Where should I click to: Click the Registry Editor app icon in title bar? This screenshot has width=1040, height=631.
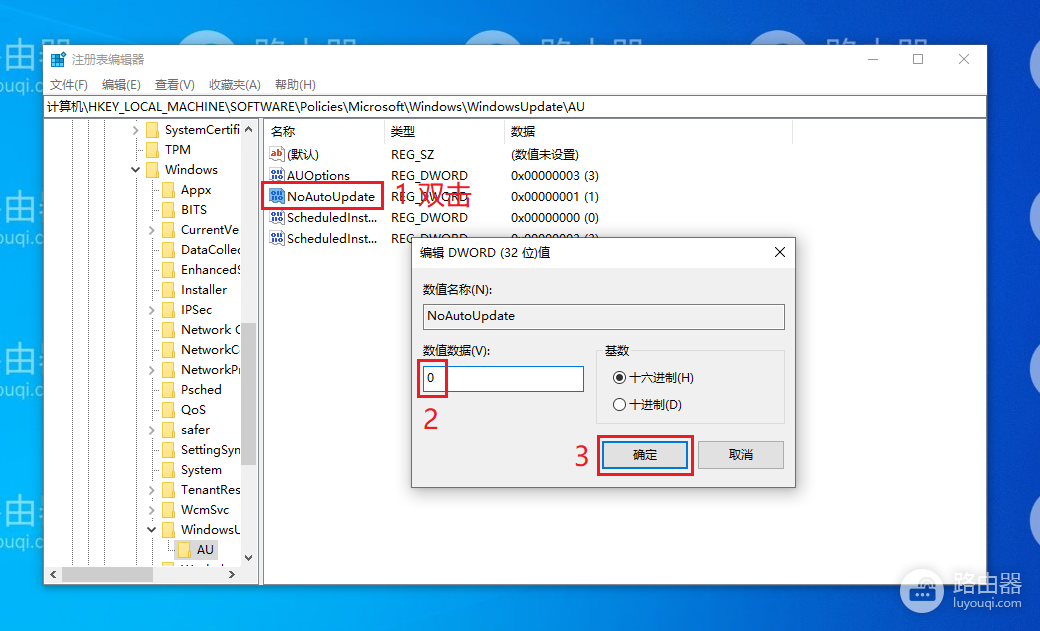click(58, 60)
